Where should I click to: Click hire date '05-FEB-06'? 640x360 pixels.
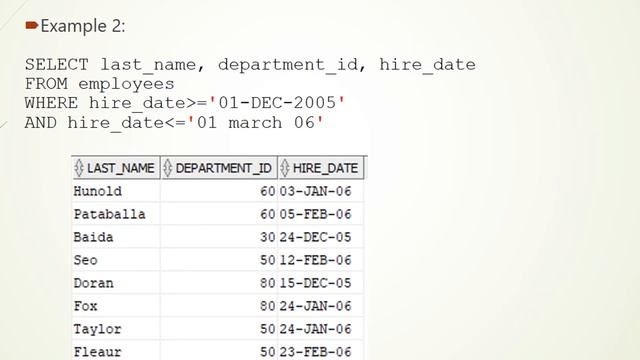point(316,214)
